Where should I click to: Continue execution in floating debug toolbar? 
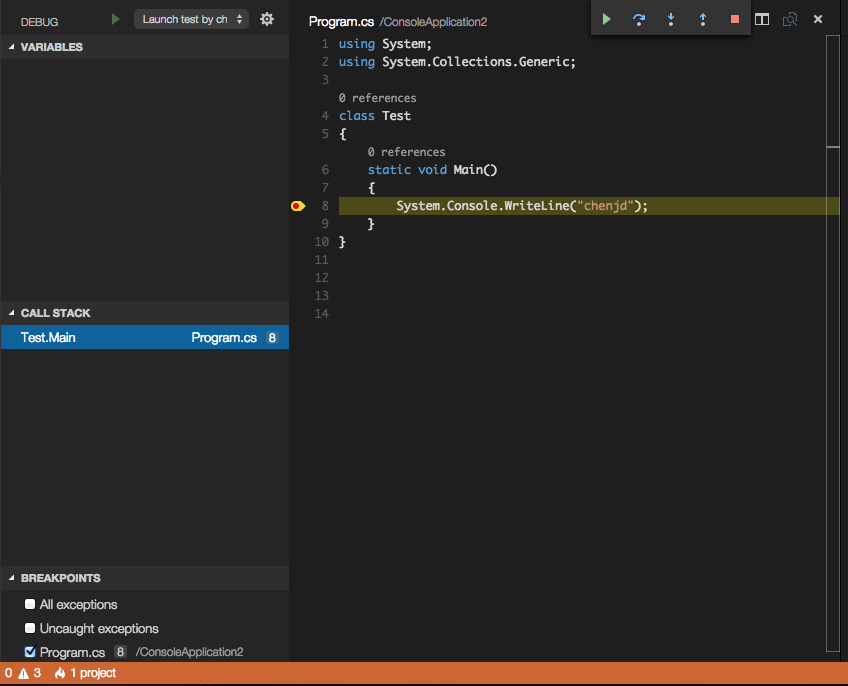point(606,19)
